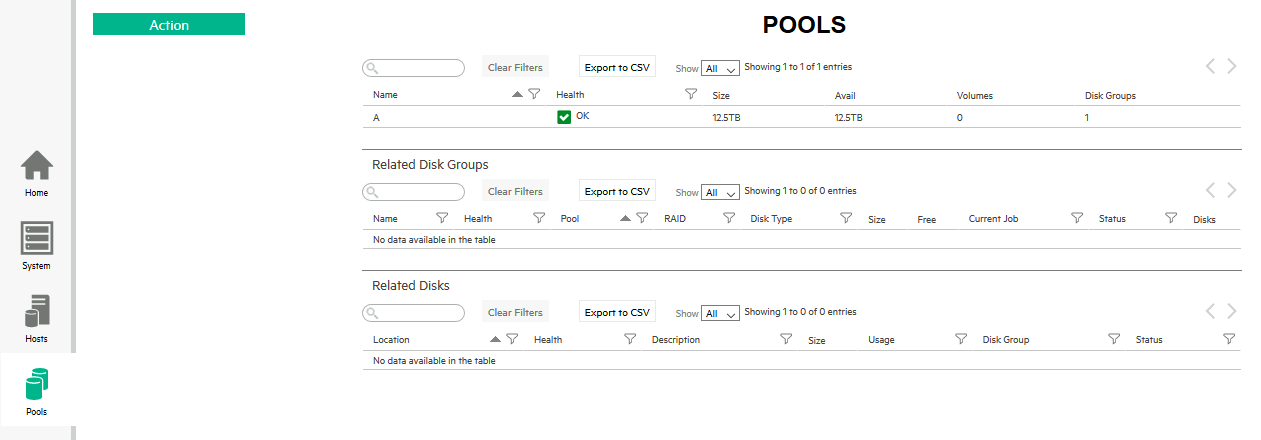Filter Disk Groups by Name column
Screen dimensions: 1261x440
point(442,217)
